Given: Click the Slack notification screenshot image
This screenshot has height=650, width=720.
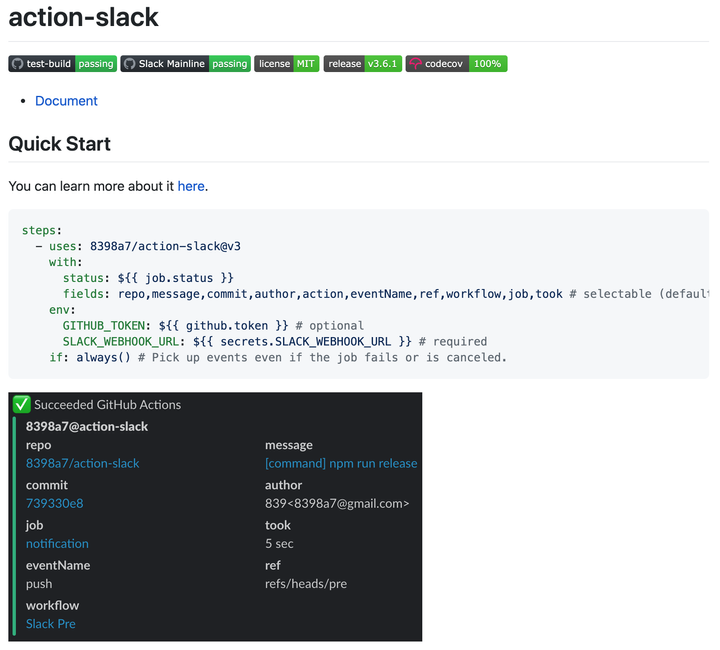Looking at the screenshot, I should (x=215, y=517).
